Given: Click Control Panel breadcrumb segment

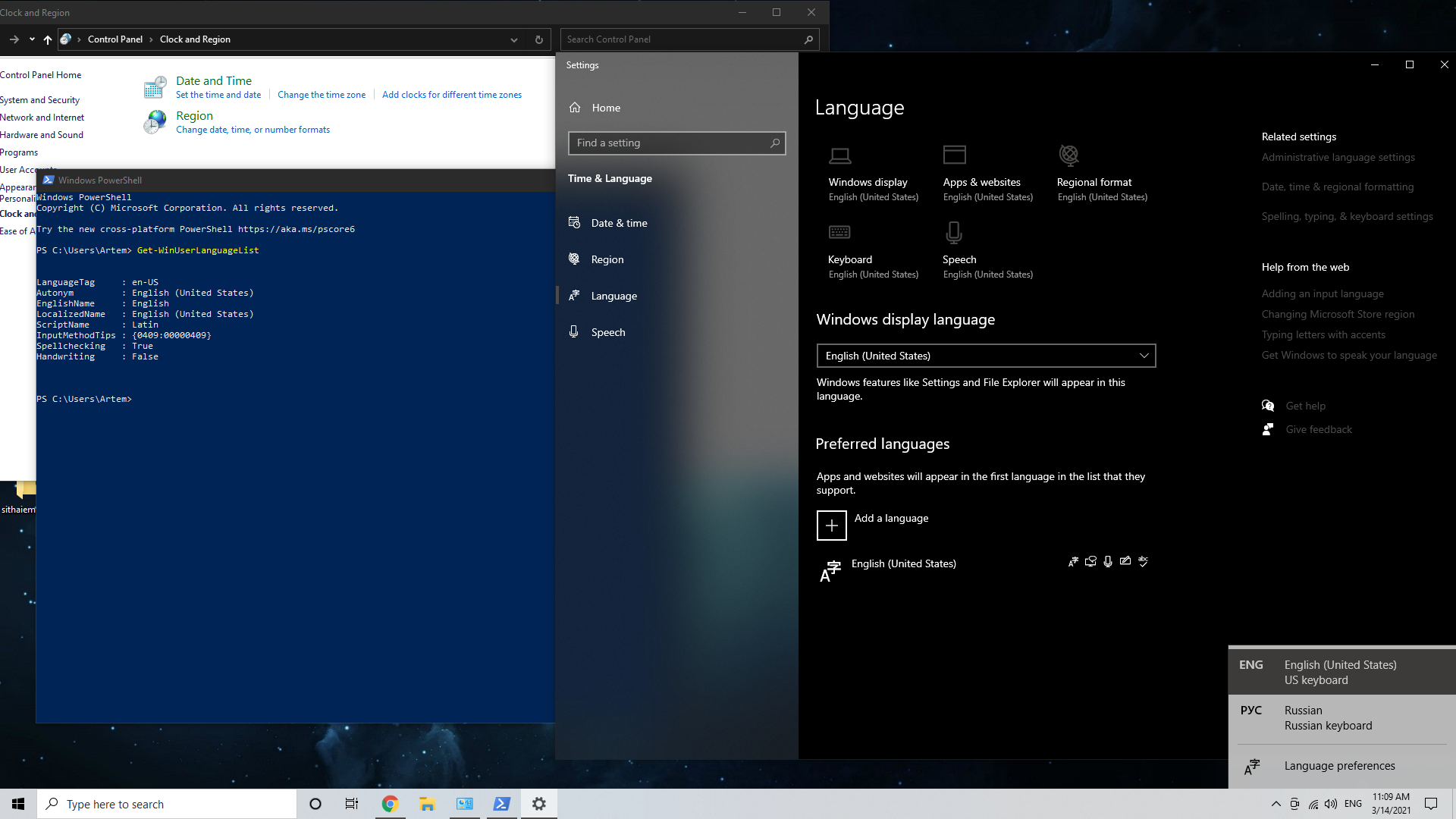Looking at the screenshot, I should coord(115,39).
